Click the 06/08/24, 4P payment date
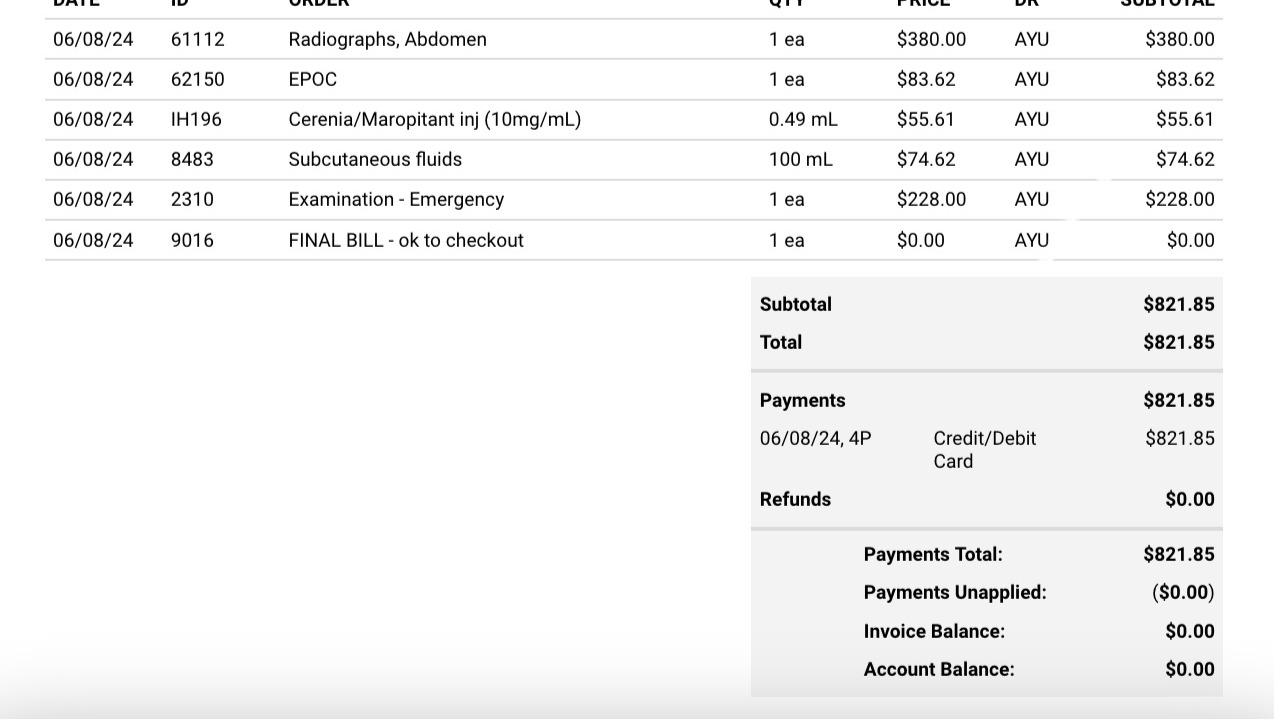The height and width of the screenshot is (719, 1274). pyautogui.click(x=815, y=439)
